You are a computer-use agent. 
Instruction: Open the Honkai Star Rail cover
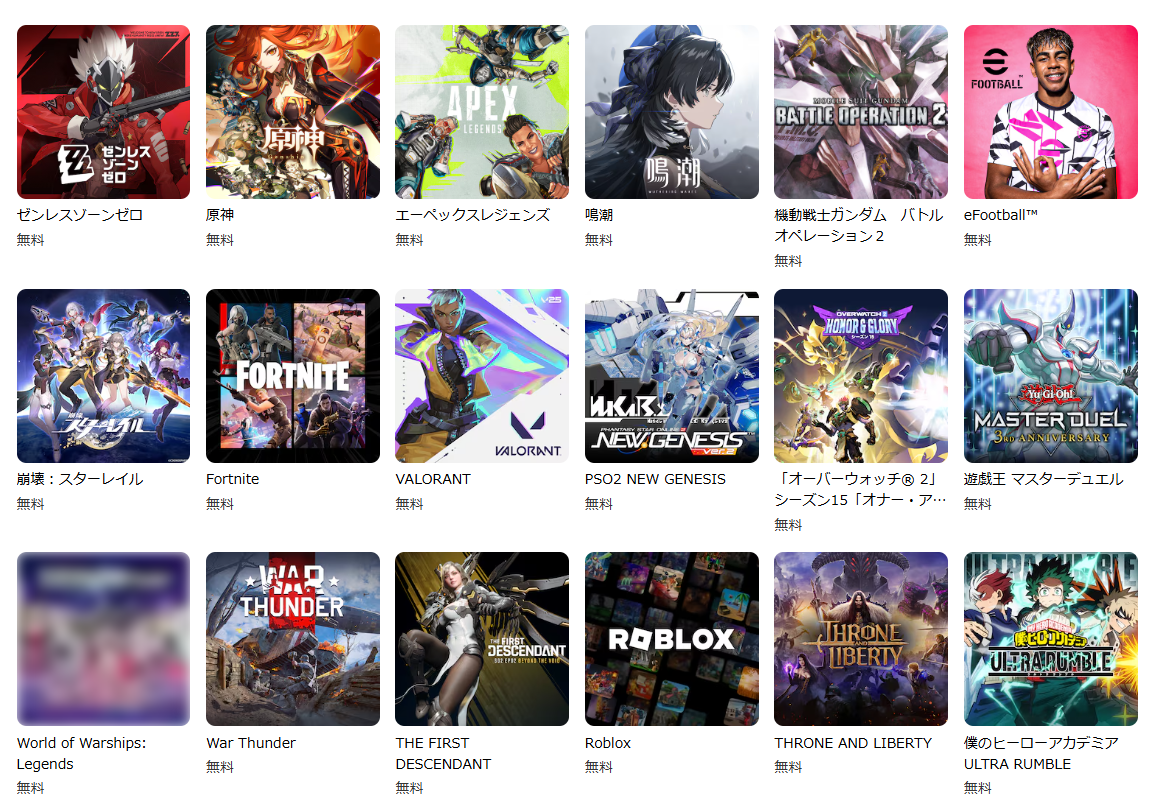coord(103,376)
